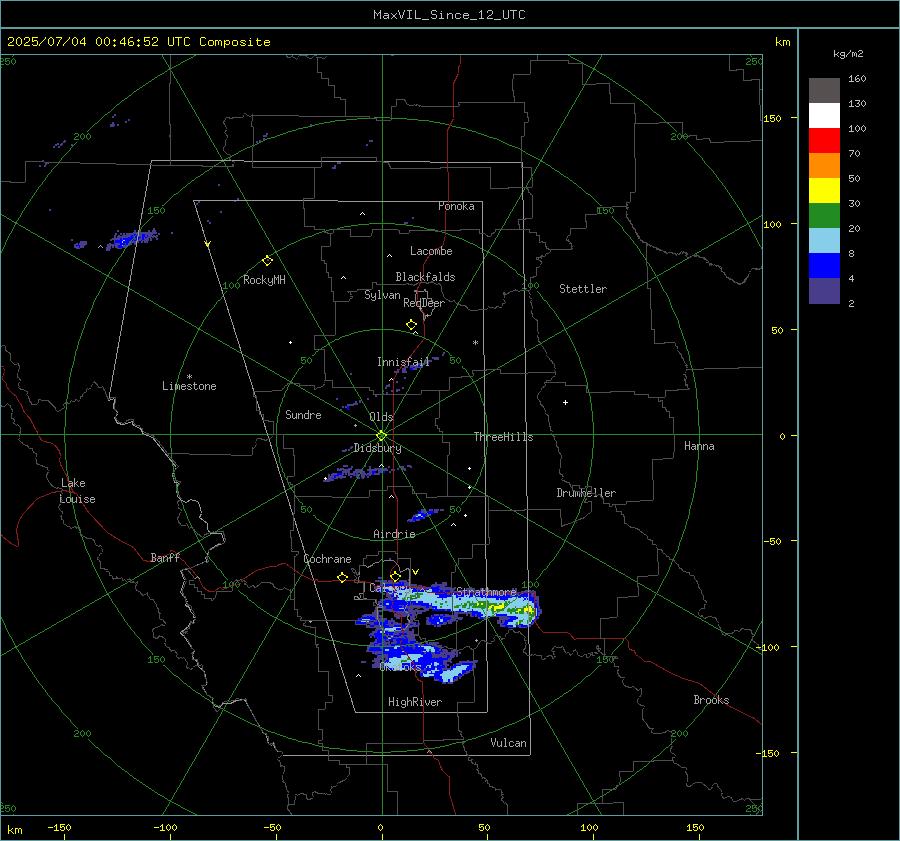
Task: Select the orange 70 legend swatch
Action: tap(824, 165)
